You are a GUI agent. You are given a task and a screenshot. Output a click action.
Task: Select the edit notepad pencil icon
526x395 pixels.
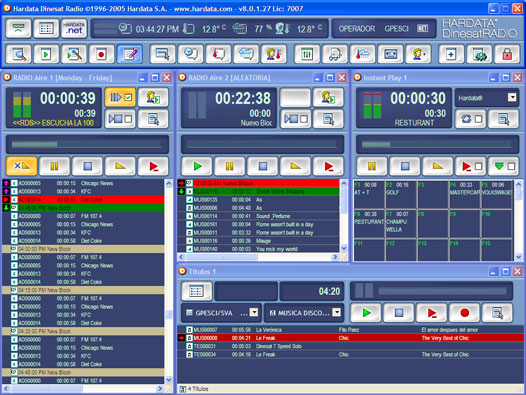tap(129, 54)
